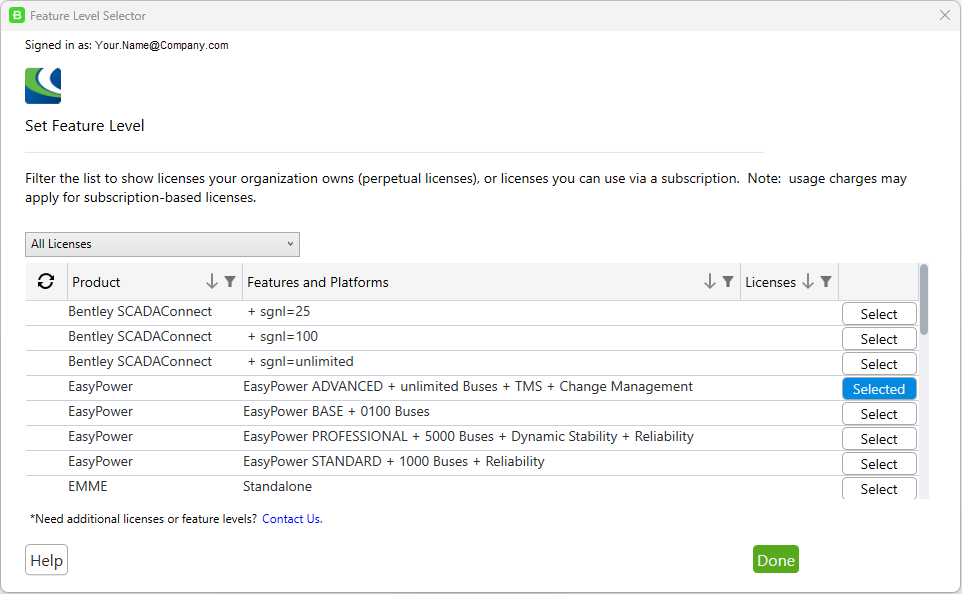Click the refresh icon in table header
This screenshot has height=594, width=962.
(46, 282)
